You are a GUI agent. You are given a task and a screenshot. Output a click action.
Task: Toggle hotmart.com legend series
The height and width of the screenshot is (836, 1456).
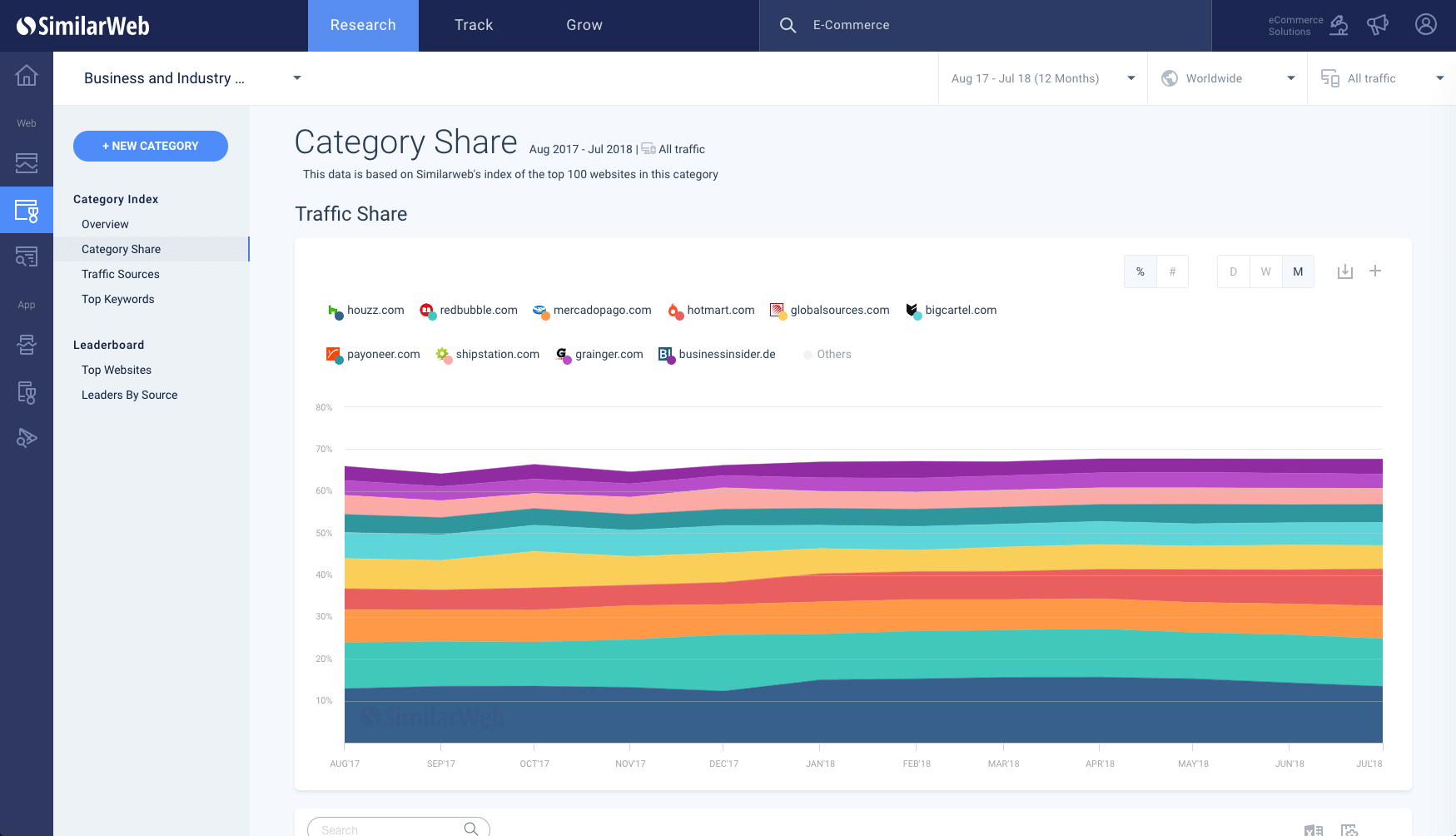pyautogui.click(x=711, y=311)
